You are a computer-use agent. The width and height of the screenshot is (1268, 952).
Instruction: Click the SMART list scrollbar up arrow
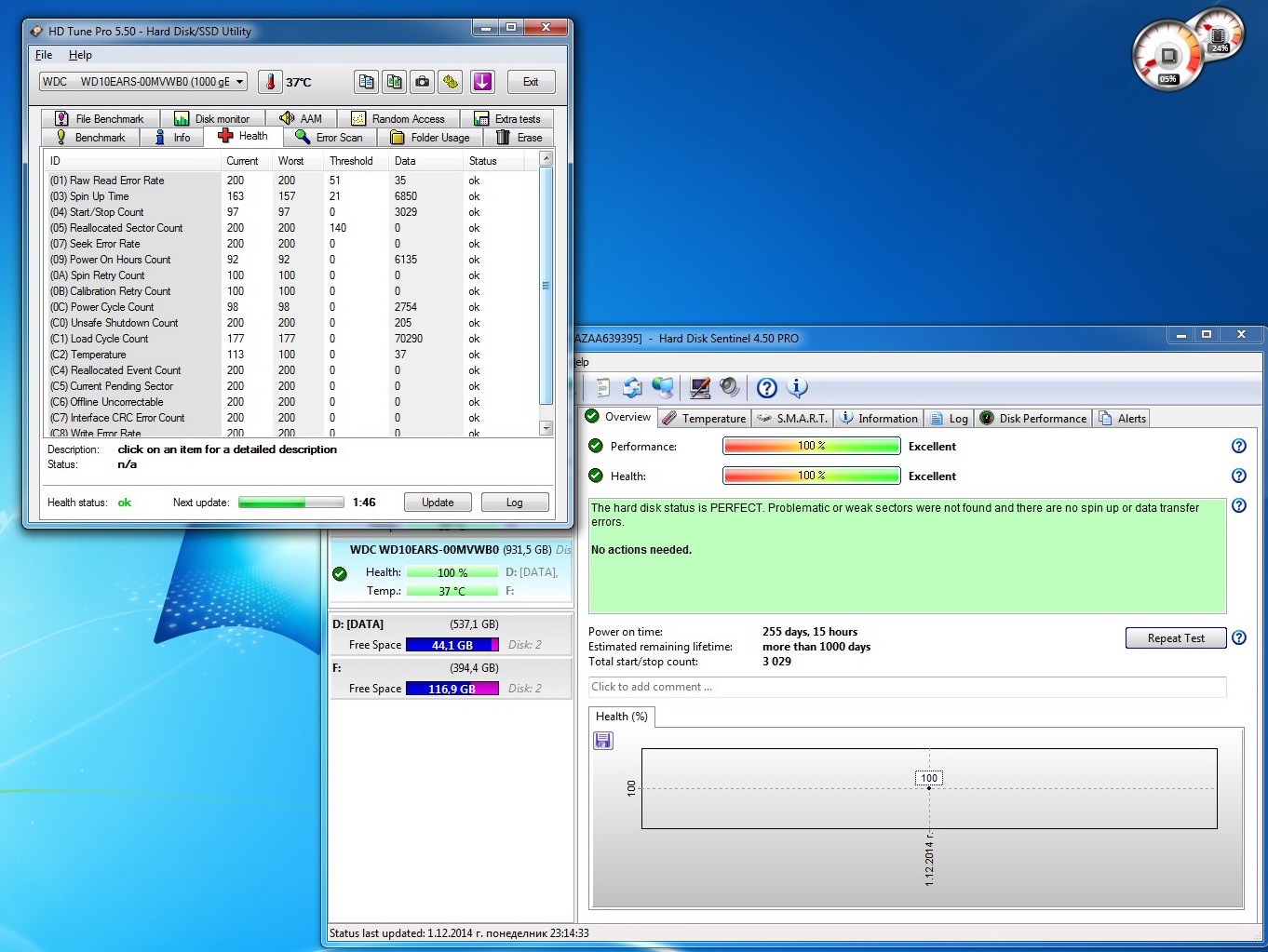pos(546,159)
